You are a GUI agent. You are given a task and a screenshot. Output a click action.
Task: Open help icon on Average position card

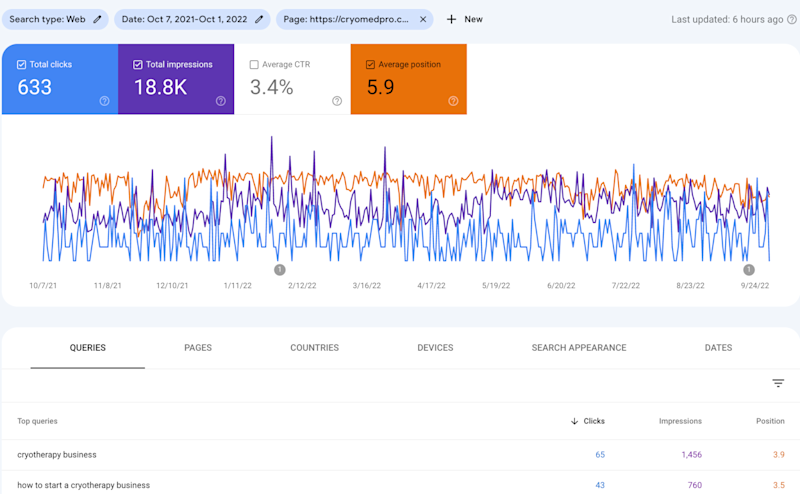click(x=453, y=100)
